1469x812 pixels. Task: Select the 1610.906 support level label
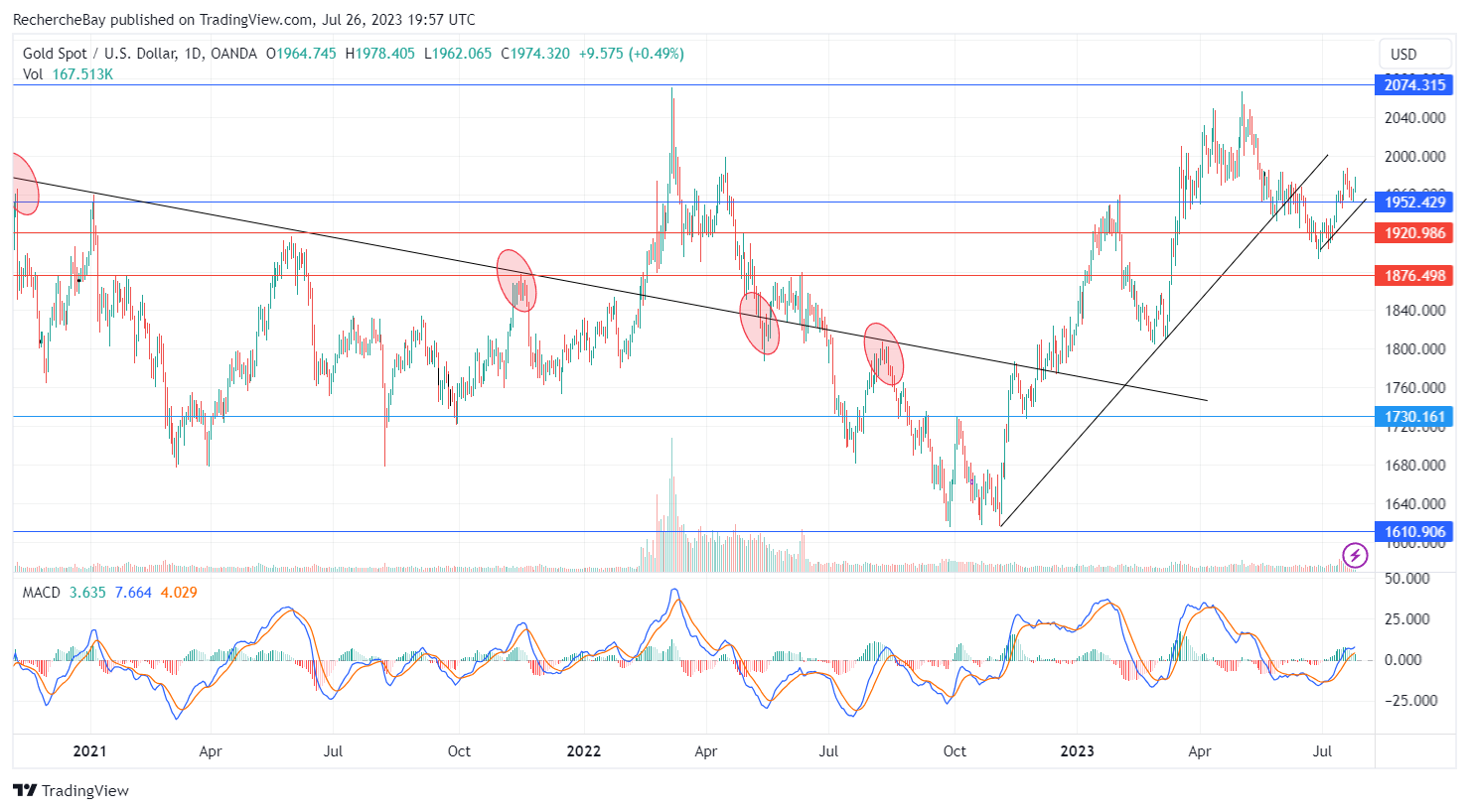coord(1414,532)
